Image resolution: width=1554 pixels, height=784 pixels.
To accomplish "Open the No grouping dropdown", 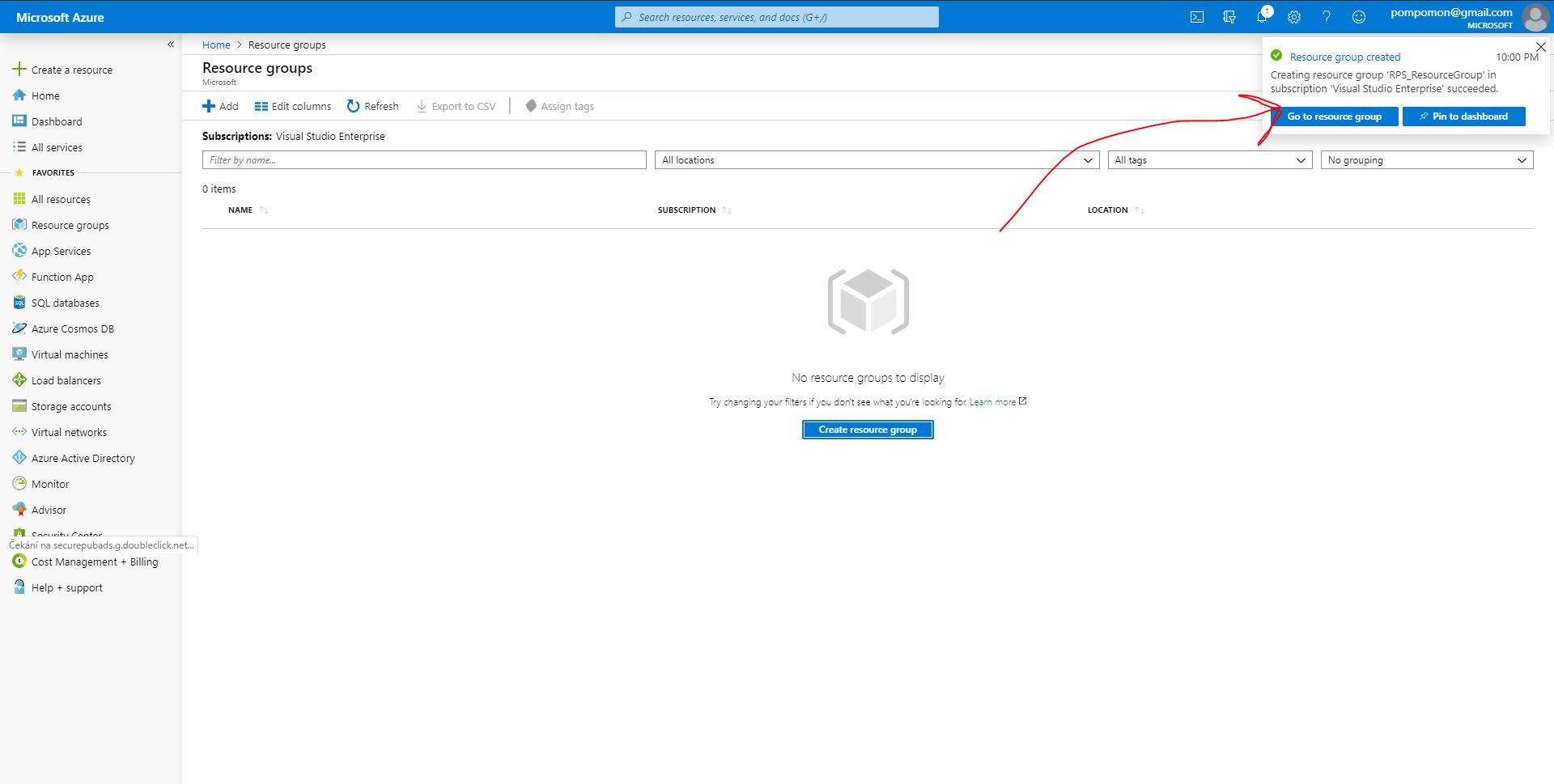I will (x=1427, y=160).
